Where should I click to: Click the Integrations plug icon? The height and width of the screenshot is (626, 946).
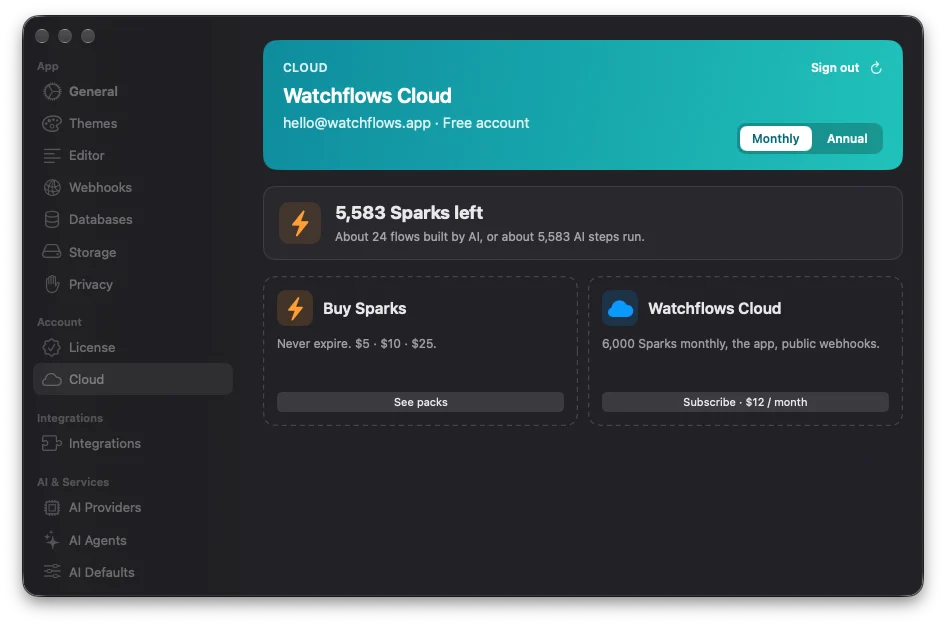click(52, 443)
